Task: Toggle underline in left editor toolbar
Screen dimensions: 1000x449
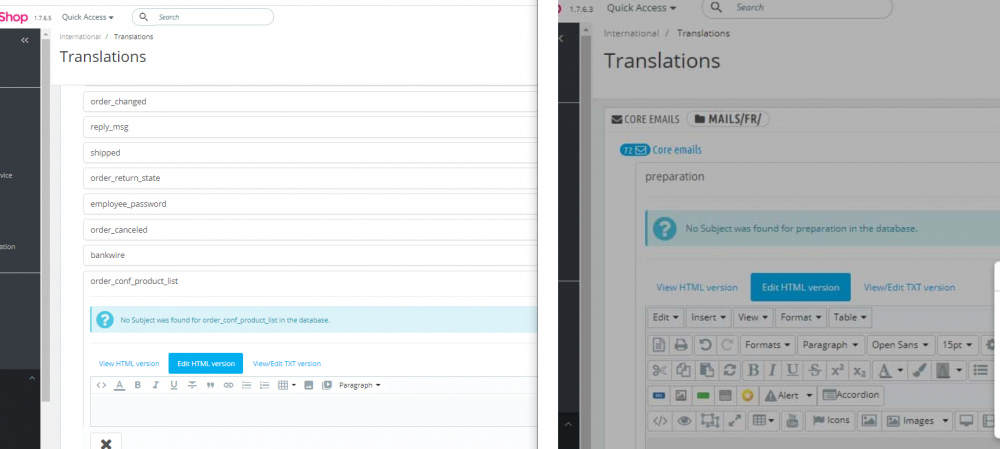Action: pyautogui.click(x=173, y=385)
